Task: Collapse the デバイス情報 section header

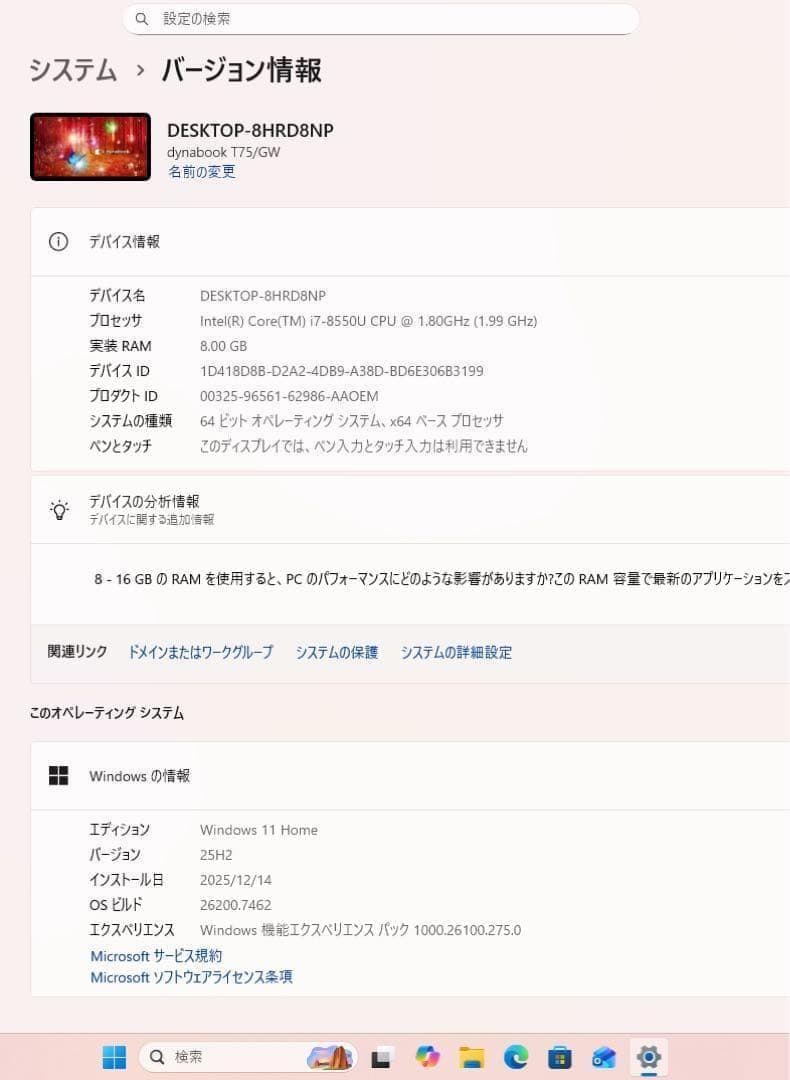Action: (x=410, y=242)
